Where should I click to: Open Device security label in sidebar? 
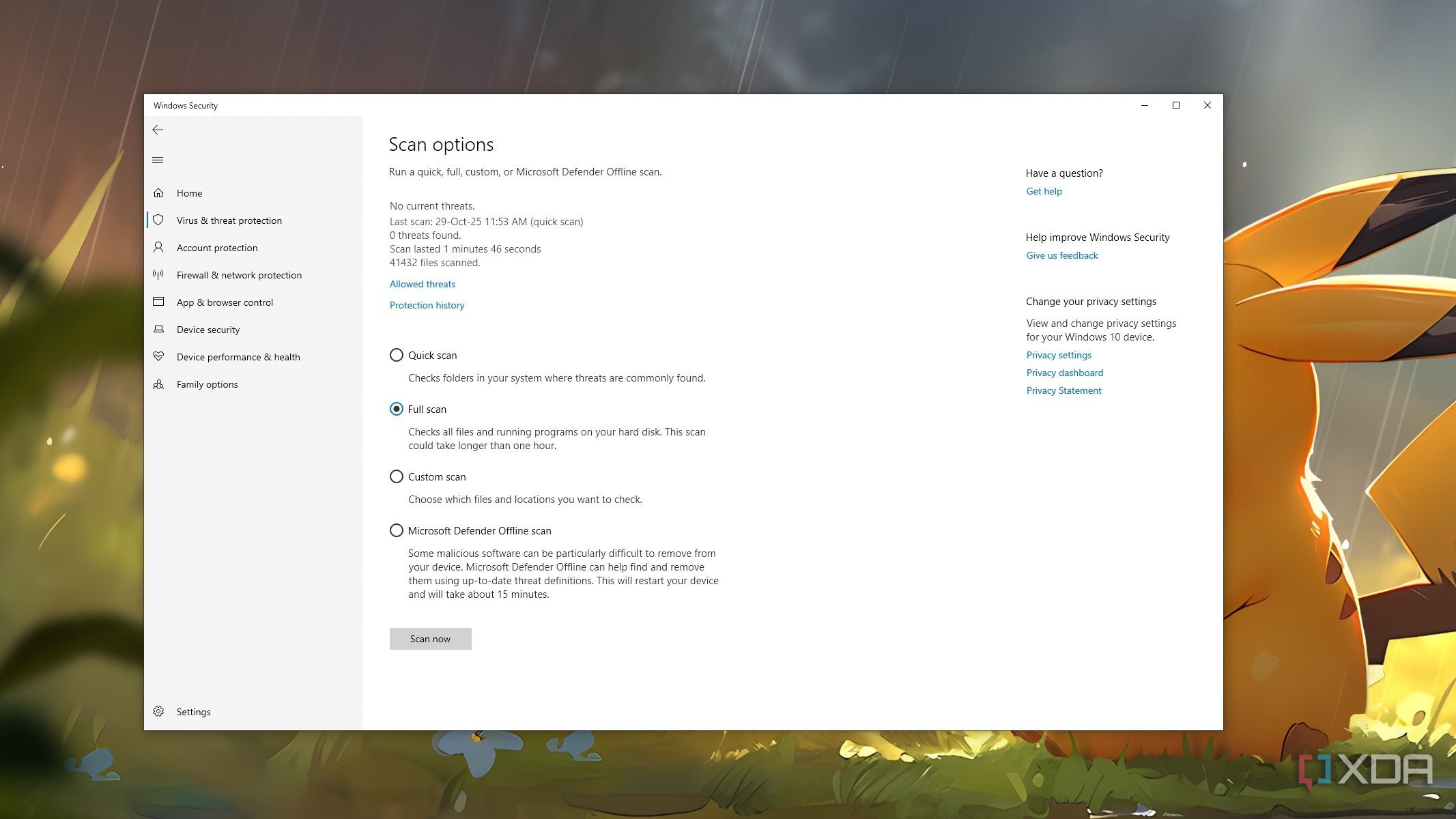point(208,330)
